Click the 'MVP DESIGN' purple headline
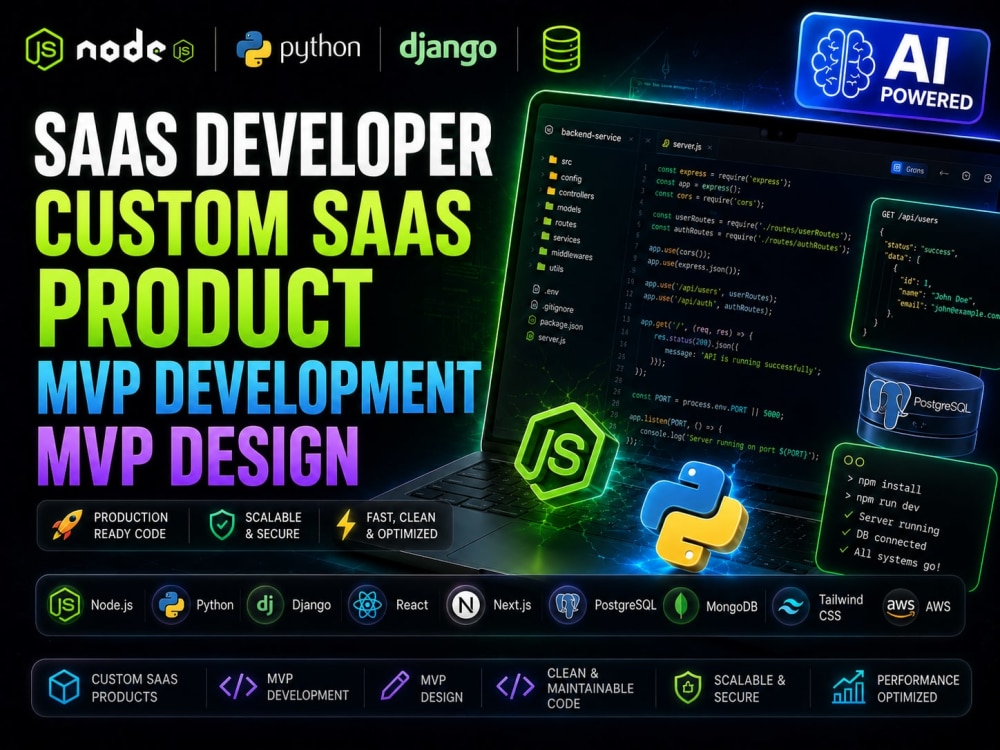 [198, 456]
